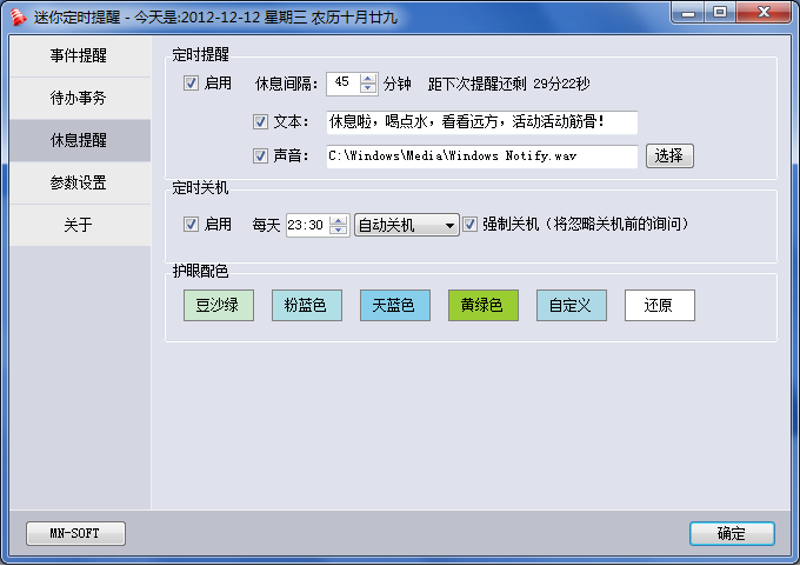Click the reminder text input field
Viewport: 800px width, 566px height.
482,122
